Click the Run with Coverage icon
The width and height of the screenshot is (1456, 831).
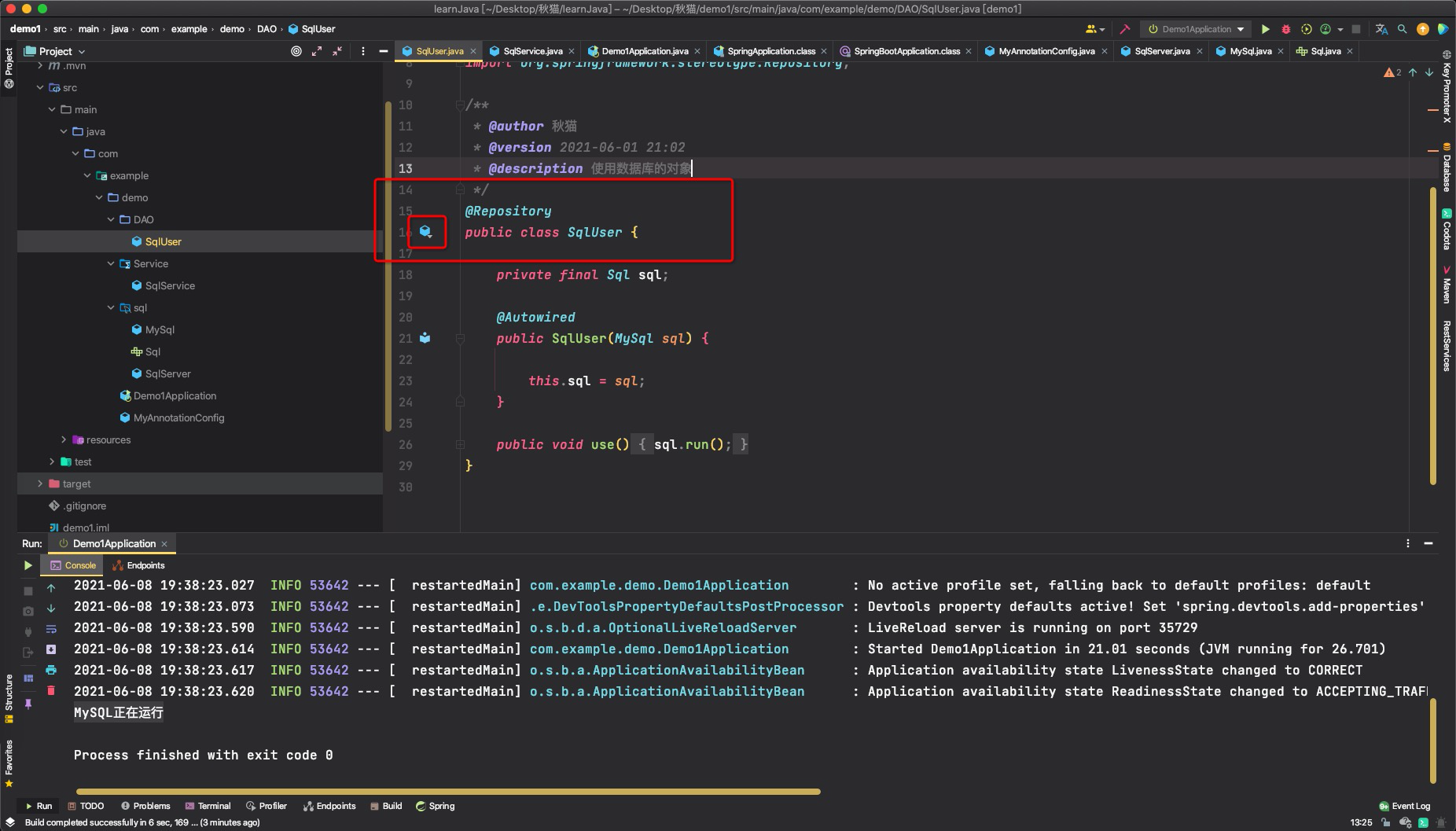click(1307, 29)
